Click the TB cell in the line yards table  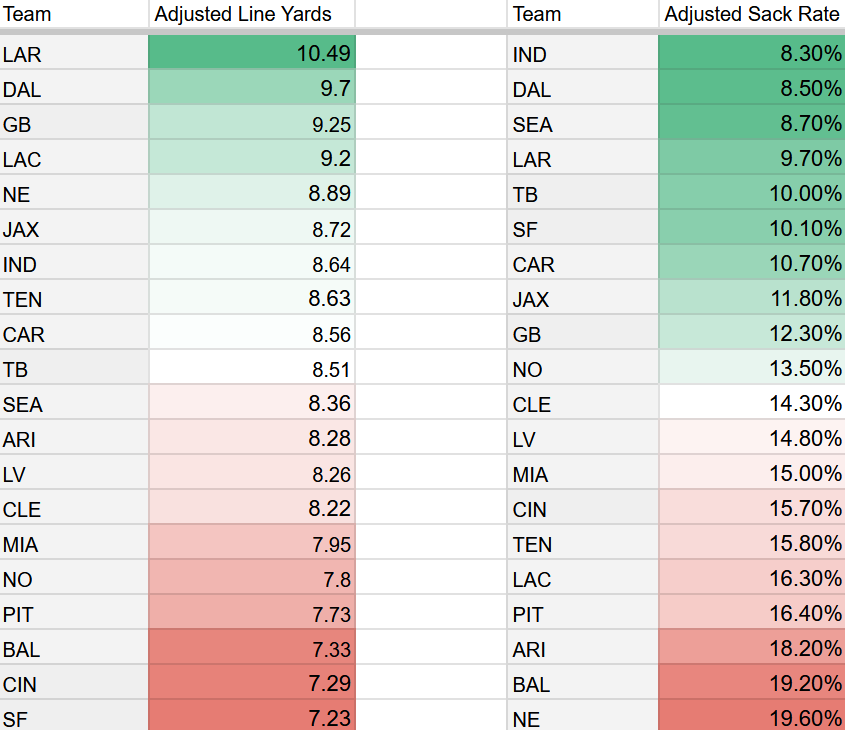[74, 369]
